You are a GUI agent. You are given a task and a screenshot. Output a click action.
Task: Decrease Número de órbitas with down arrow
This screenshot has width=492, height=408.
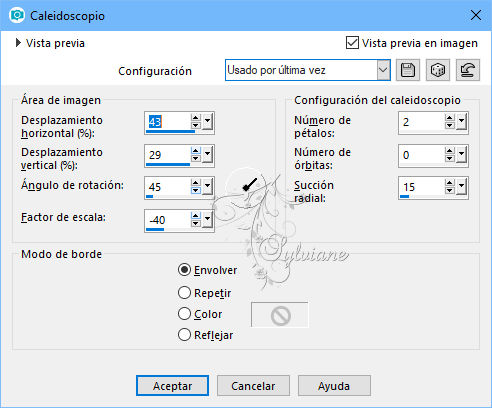click(x=449, y=158)
